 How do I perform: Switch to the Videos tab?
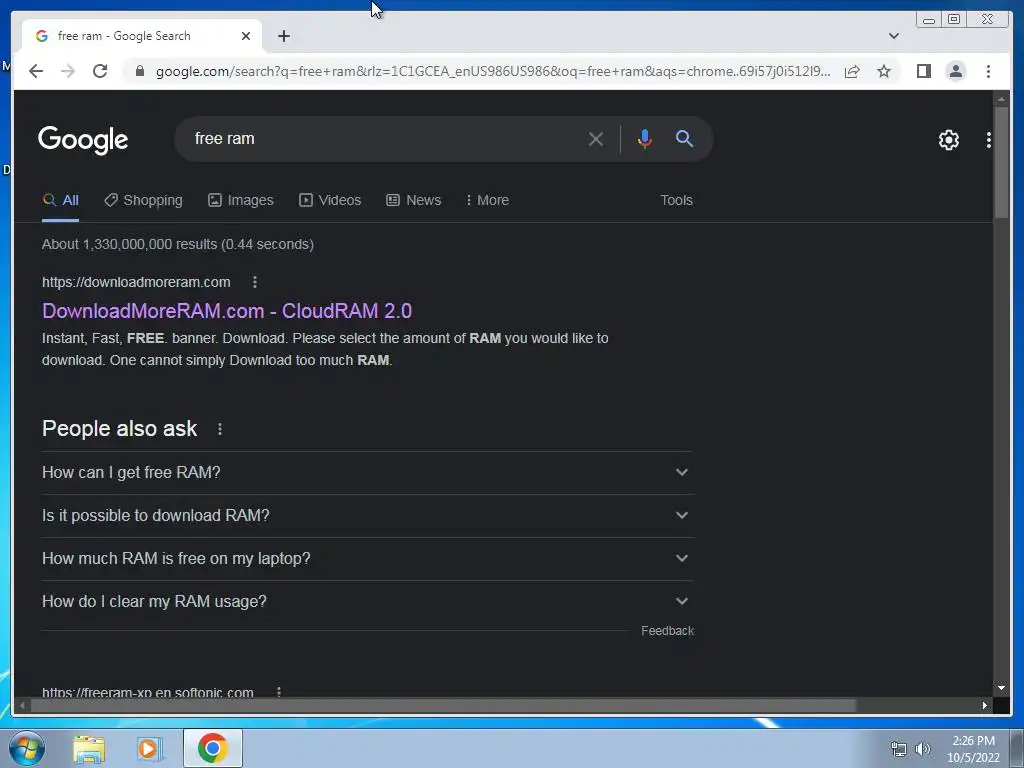pyautogui.click(x=330, y=200)
